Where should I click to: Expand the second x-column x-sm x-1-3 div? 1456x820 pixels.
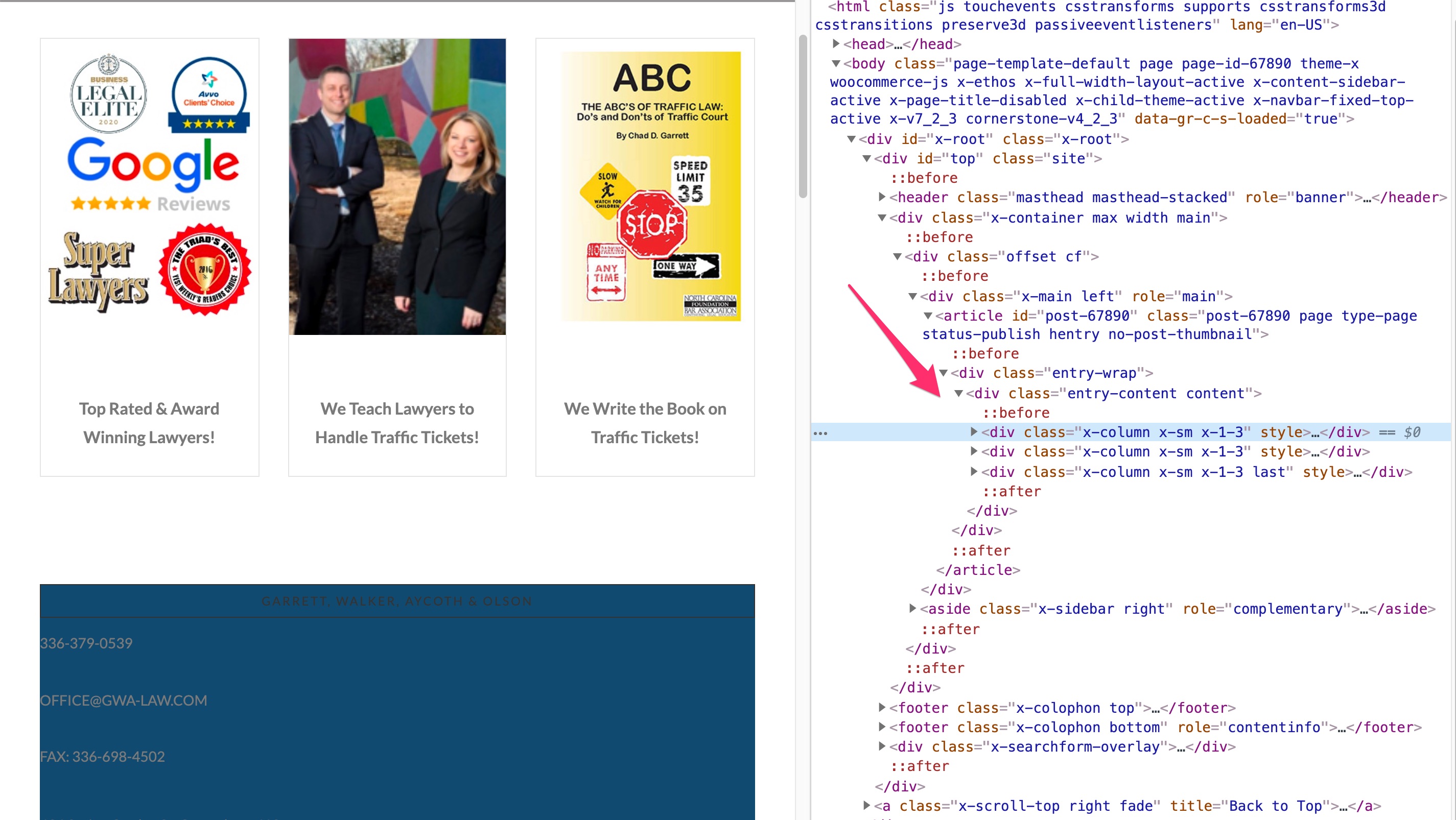(974, 451)
